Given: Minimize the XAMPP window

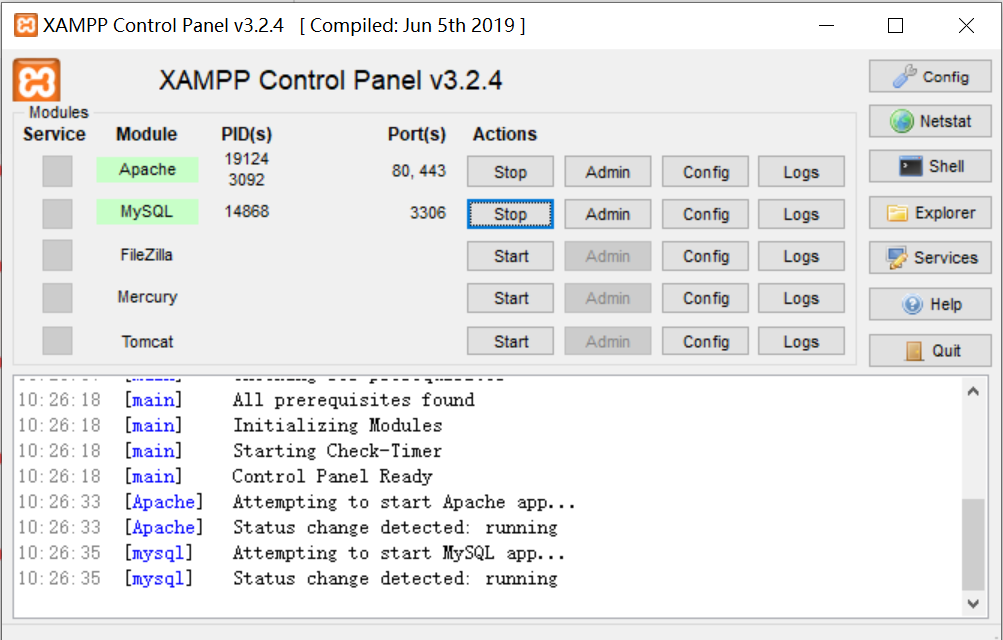Looking at the screenshot, I should pyautogui.click(x=826, y=26).
